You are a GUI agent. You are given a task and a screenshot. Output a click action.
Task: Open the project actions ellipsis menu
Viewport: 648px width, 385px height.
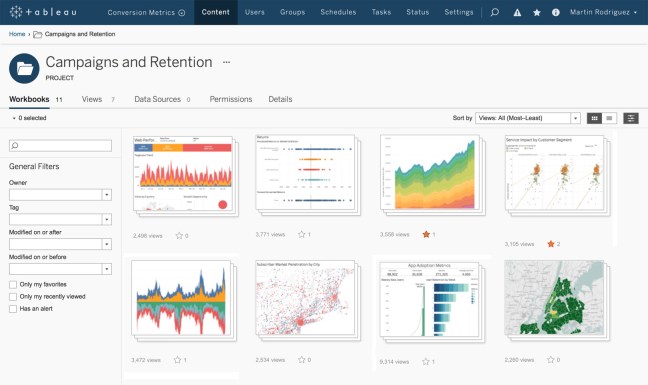pos(226,62)
